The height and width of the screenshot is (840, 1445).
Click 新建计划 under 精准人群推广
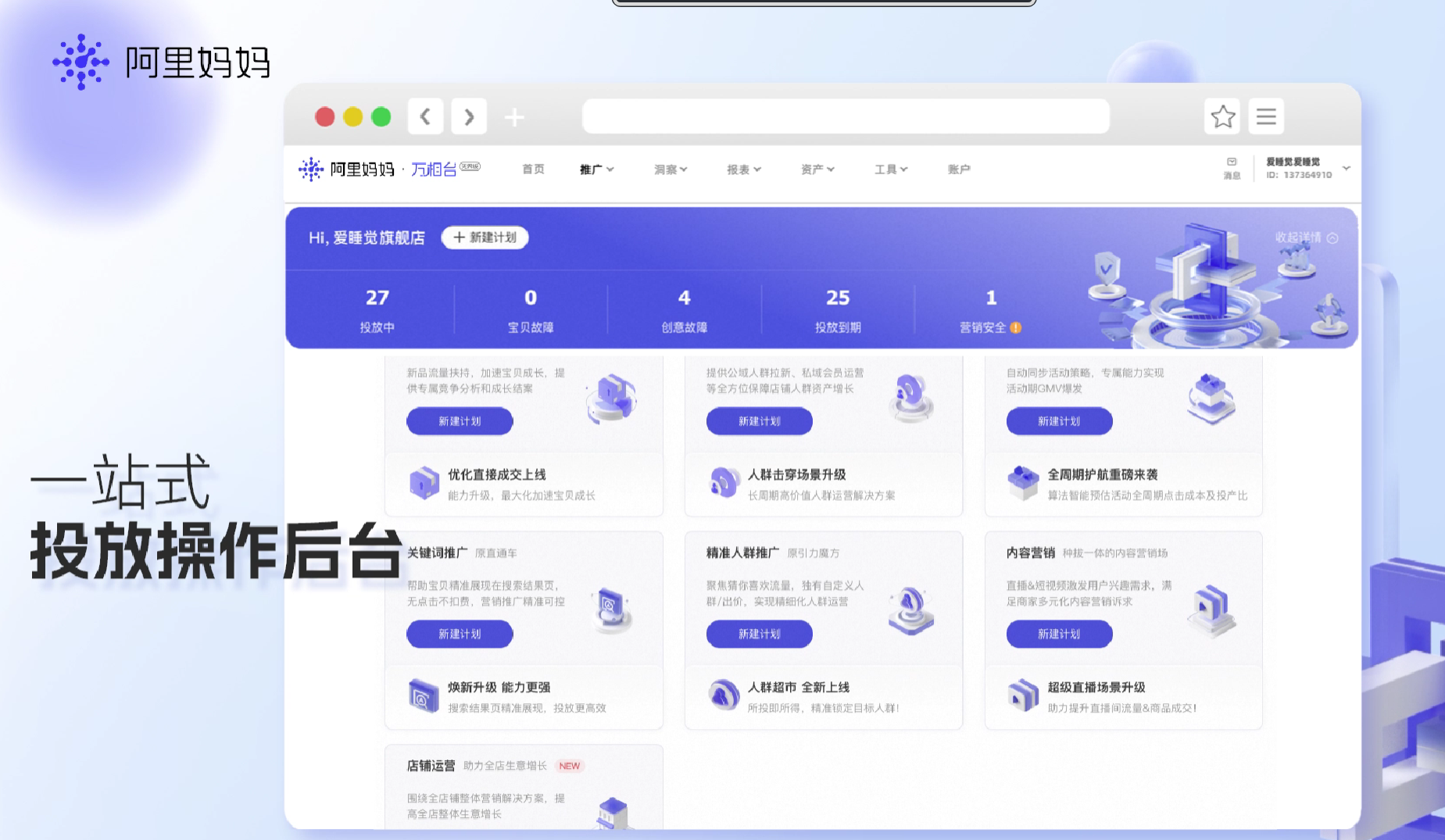point(760,634)
